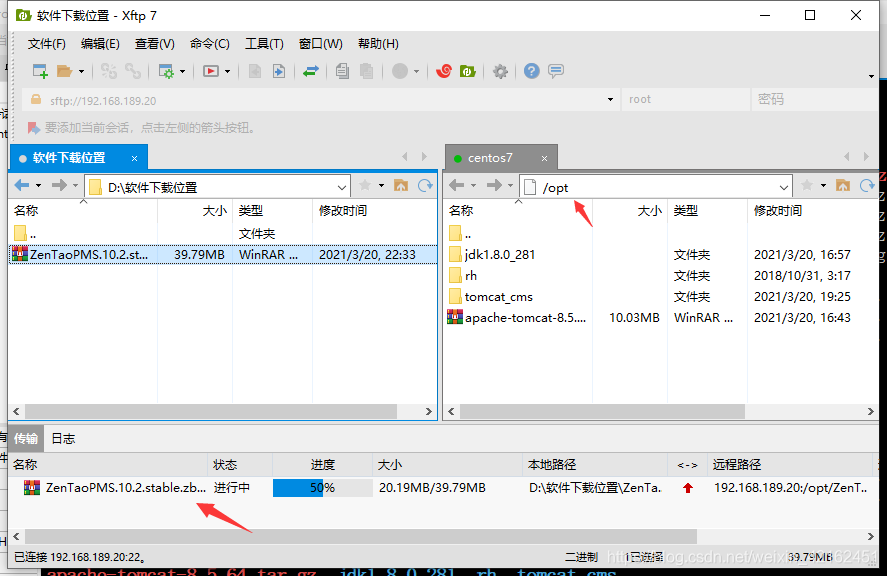This screenshot has width=887, height=576.
Task: Click the new file document toolbar icon
Action: coord(255,71)
